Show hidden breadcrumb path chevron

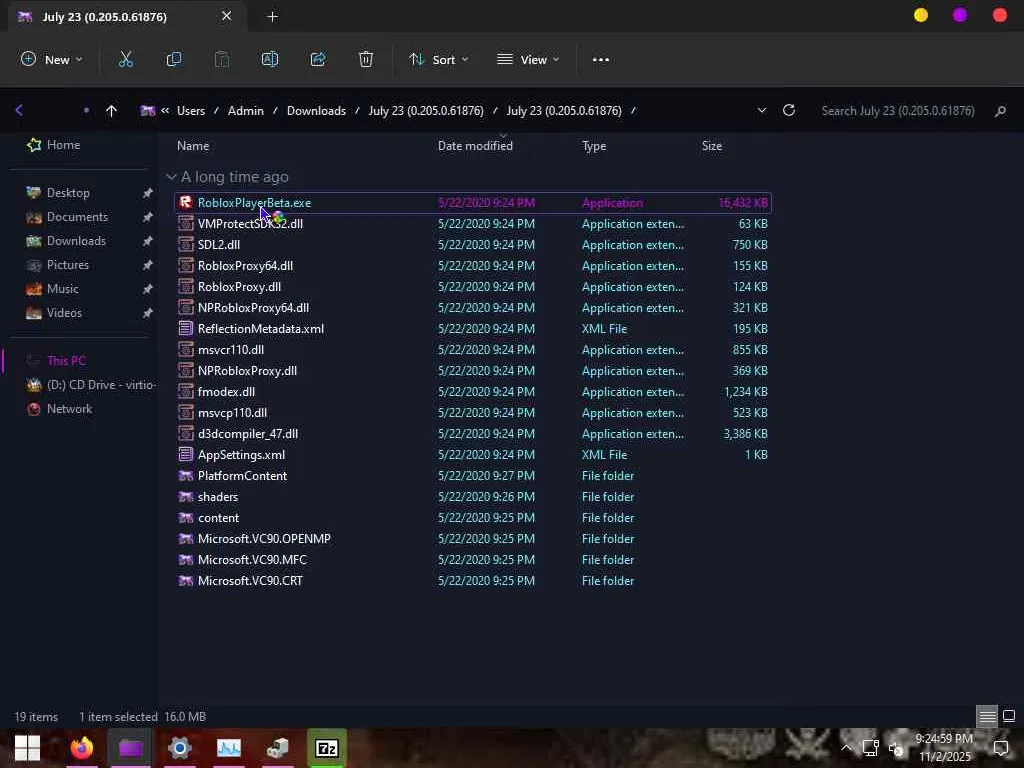pos(165,110)
